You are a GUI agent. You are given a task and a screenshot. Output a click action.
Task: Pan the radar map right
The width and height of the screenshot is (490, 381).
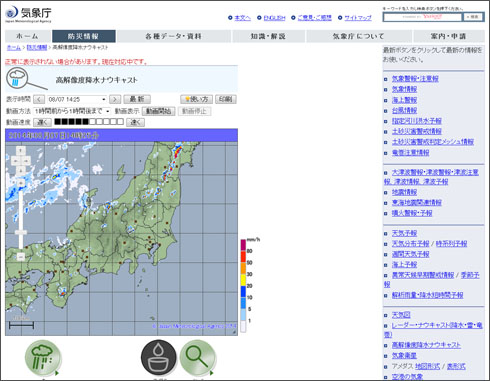tap(26, 161)
